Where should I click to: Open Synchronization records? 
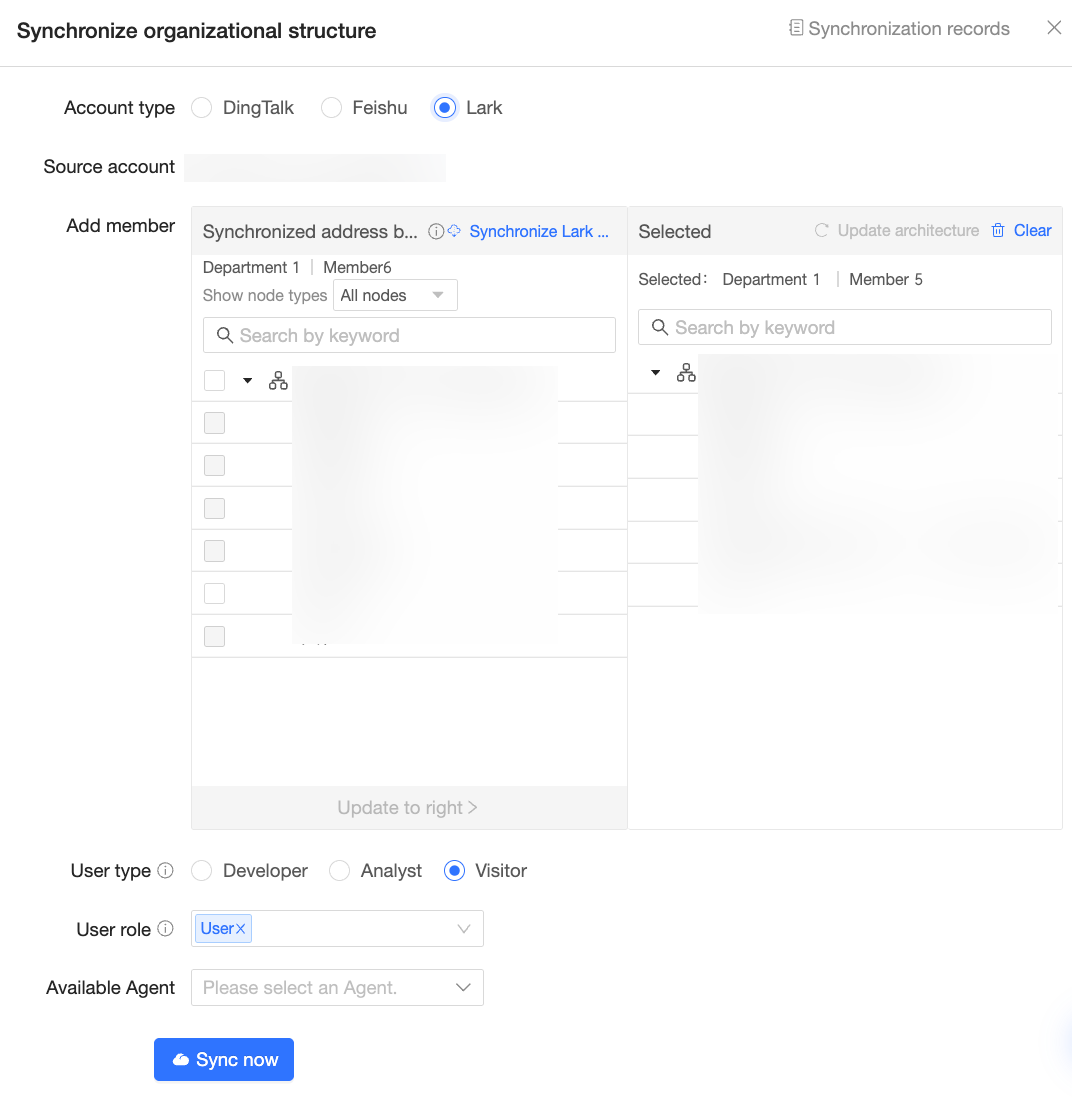coord(899,29)
